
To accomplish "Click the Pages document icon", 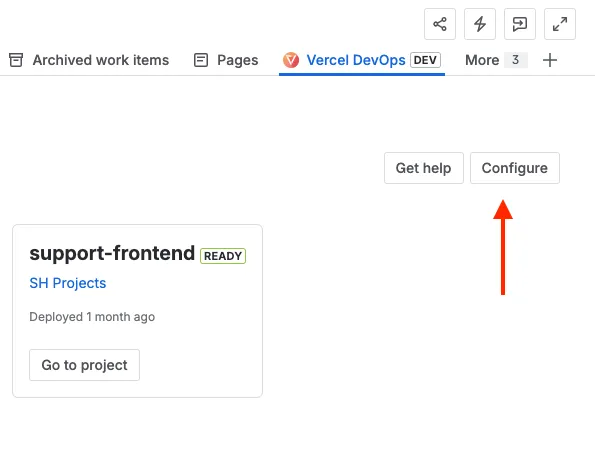I will (201, 60).
